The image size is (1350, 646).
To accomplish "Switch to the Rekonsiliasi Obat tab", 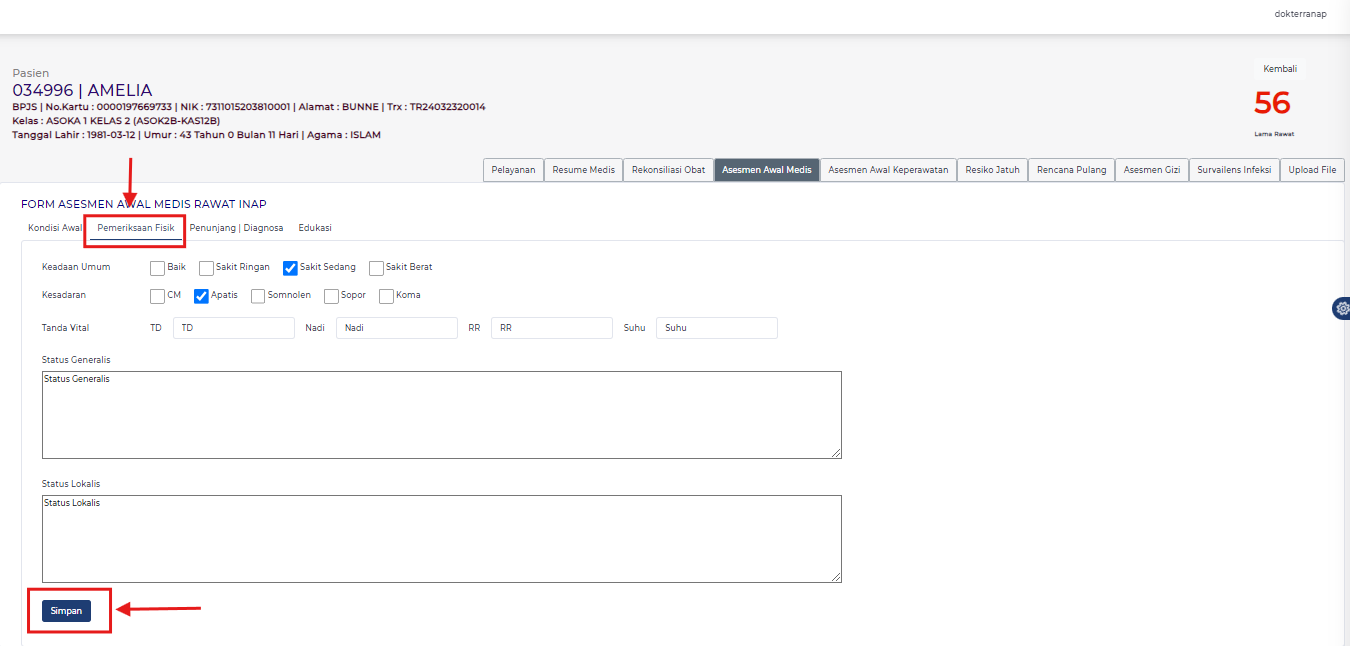I will coord(667,169).
